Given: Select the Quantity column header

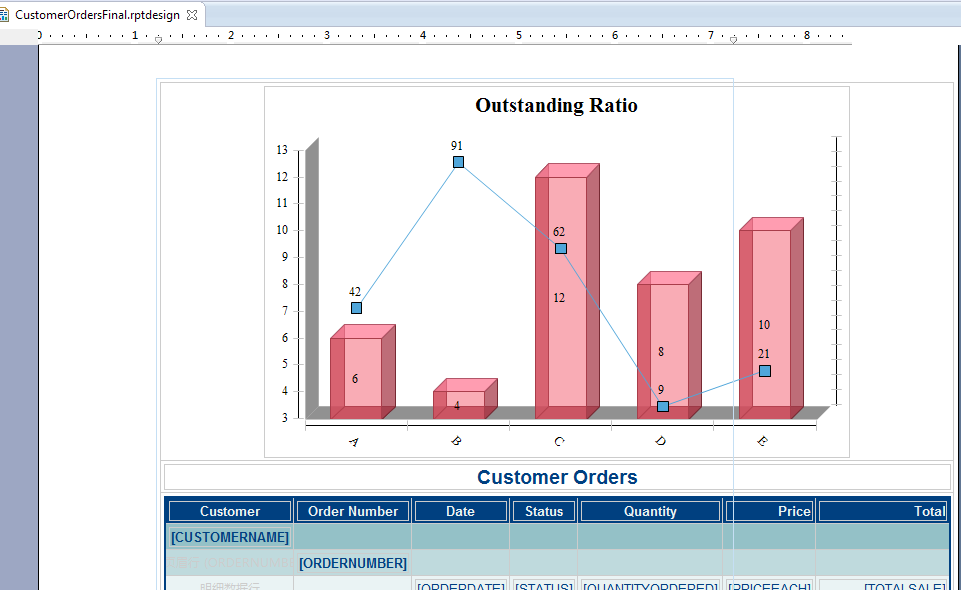Looking at the screenshot, I should [x=650, y=511].
